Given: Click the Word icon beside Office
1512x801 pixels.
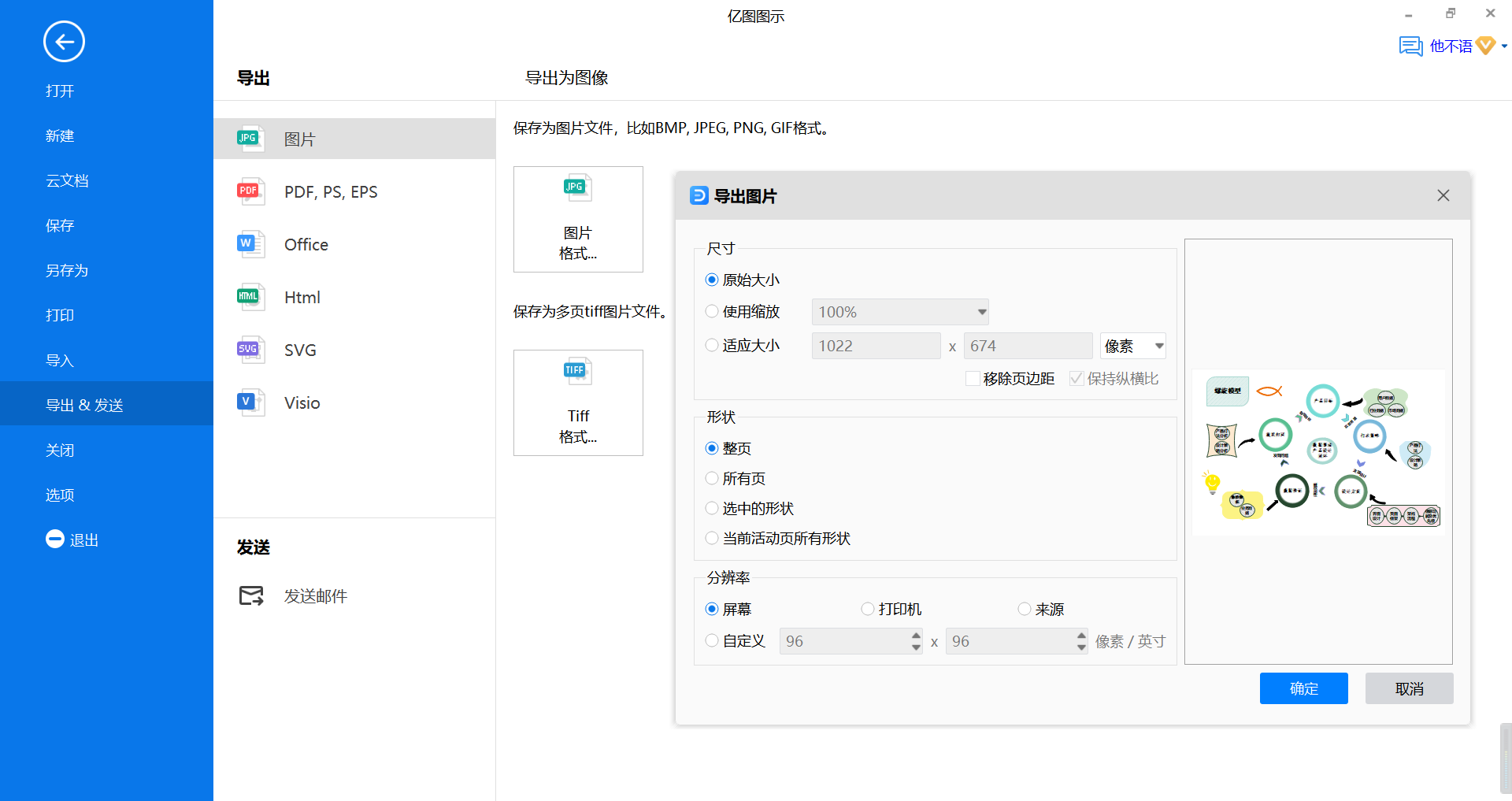Looking at the screenshot, I should pyautogui.click(x=250, y=244).
